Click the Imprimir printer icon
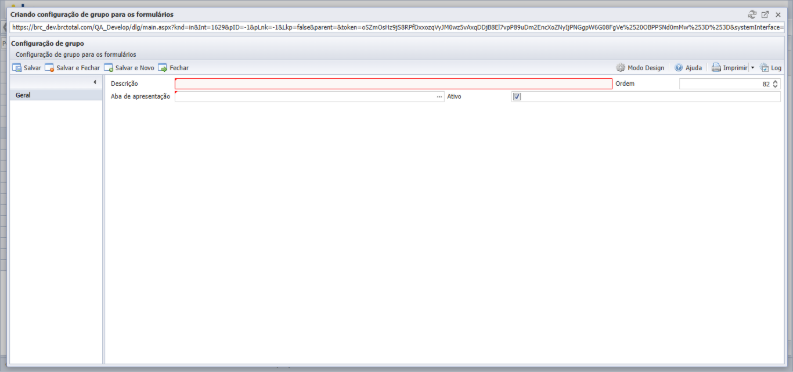The image size is (793, 372). click(x=716, y=68)
